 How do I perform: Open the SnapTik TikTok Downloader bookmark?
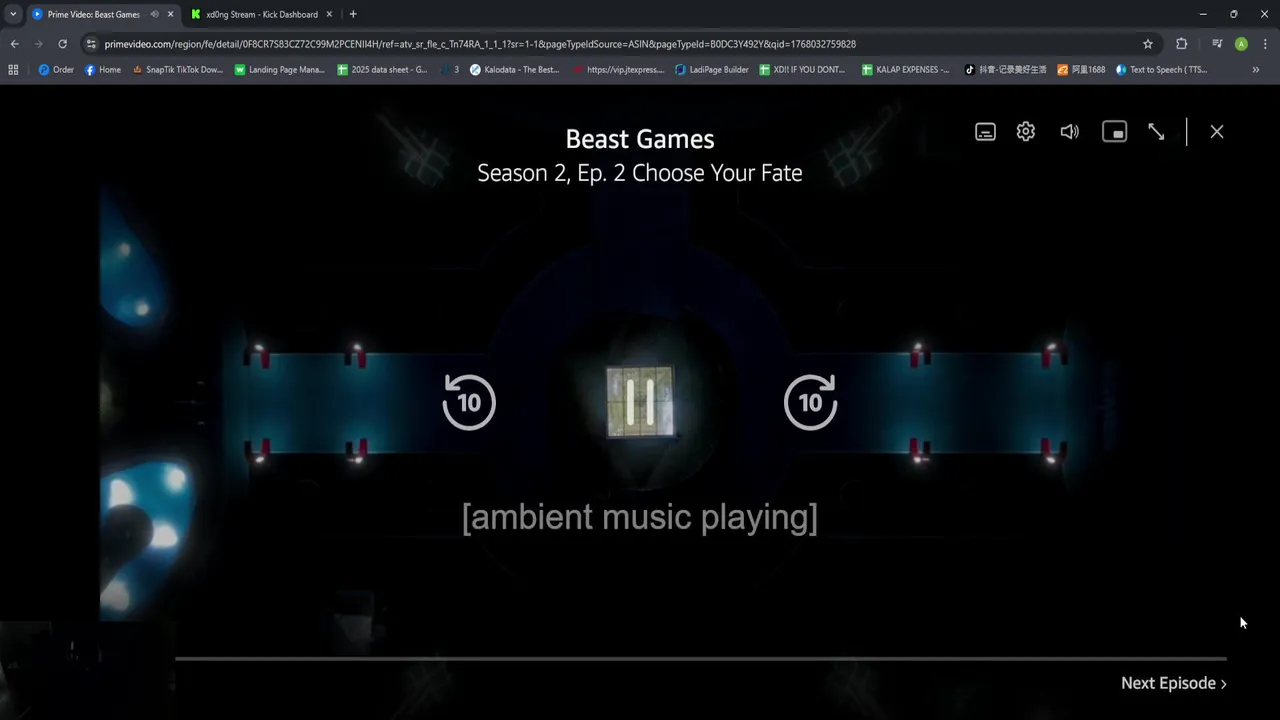pyautogui.click(x=177, y=70)
